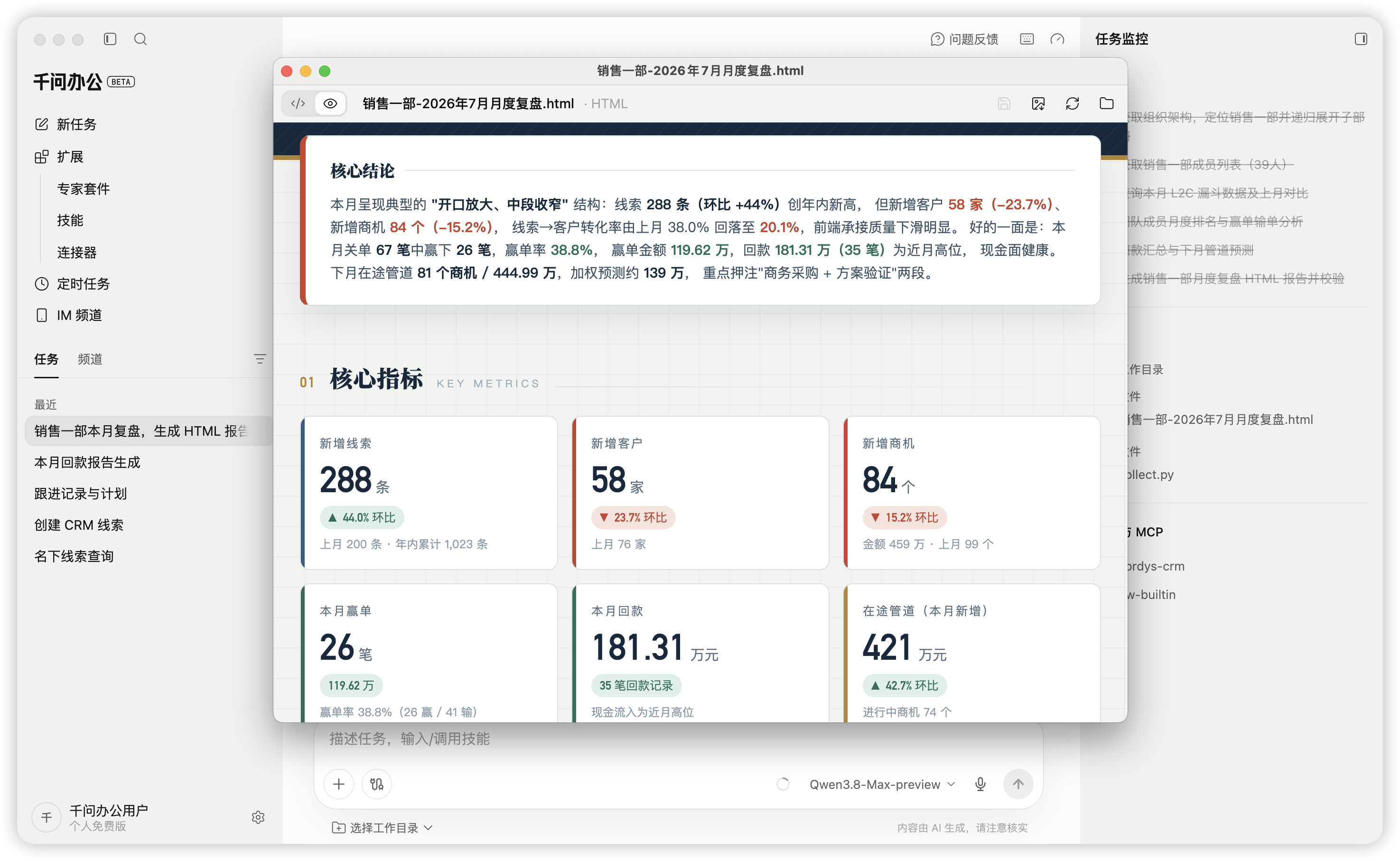This screenshot has width=1400, height=861.
Task: Toggle the left sidebar panel icon
Action: click(110, 39)
